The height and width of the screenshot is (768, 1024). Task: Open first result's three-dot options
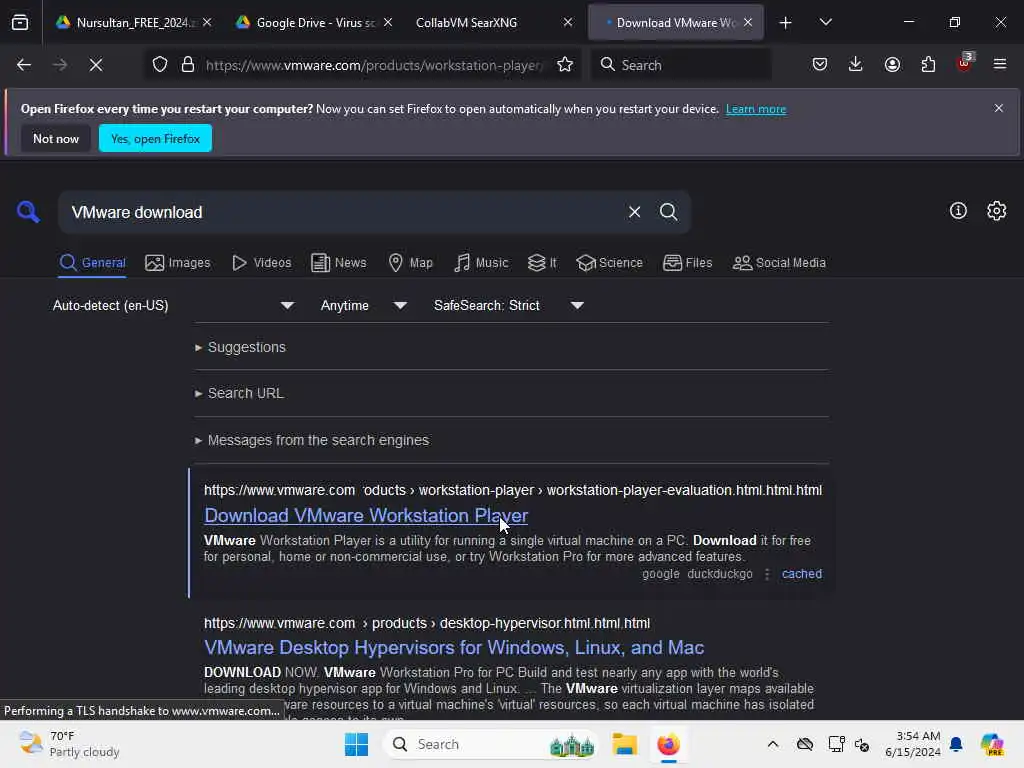tap(767, 574)
